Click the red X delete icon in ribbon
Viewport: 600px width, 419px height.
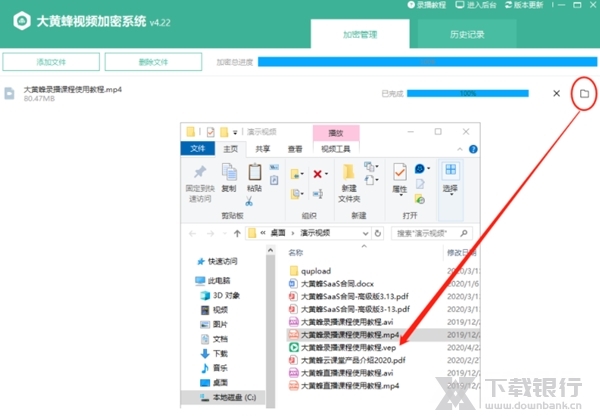click(317, 174)
